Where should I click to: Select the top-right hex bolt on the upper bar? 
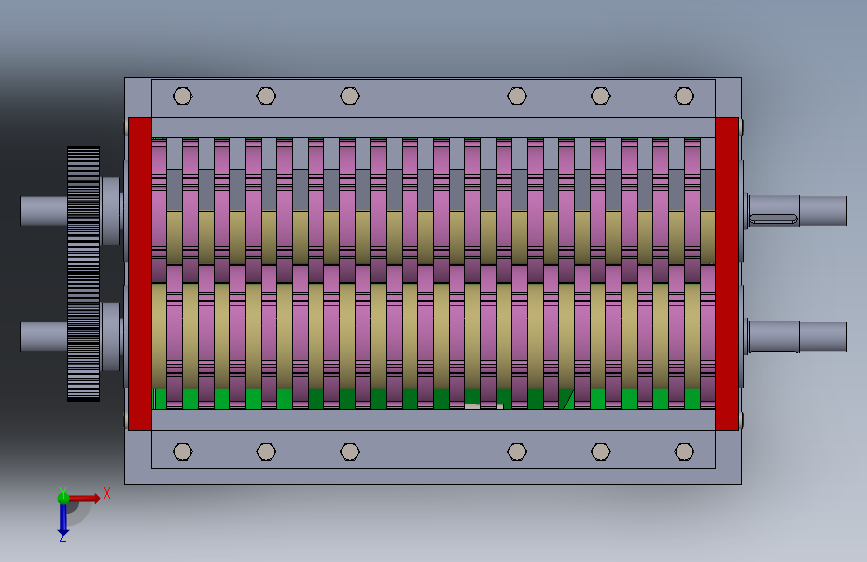point(684,96)
